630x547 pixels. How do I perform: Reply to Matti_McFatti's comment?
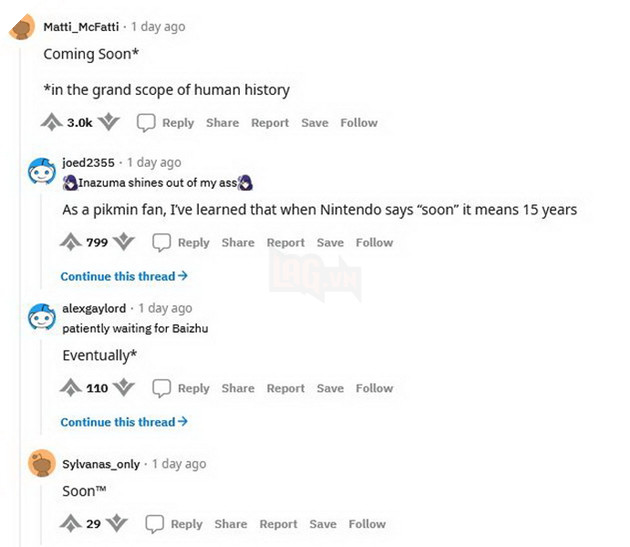(166, 122)
